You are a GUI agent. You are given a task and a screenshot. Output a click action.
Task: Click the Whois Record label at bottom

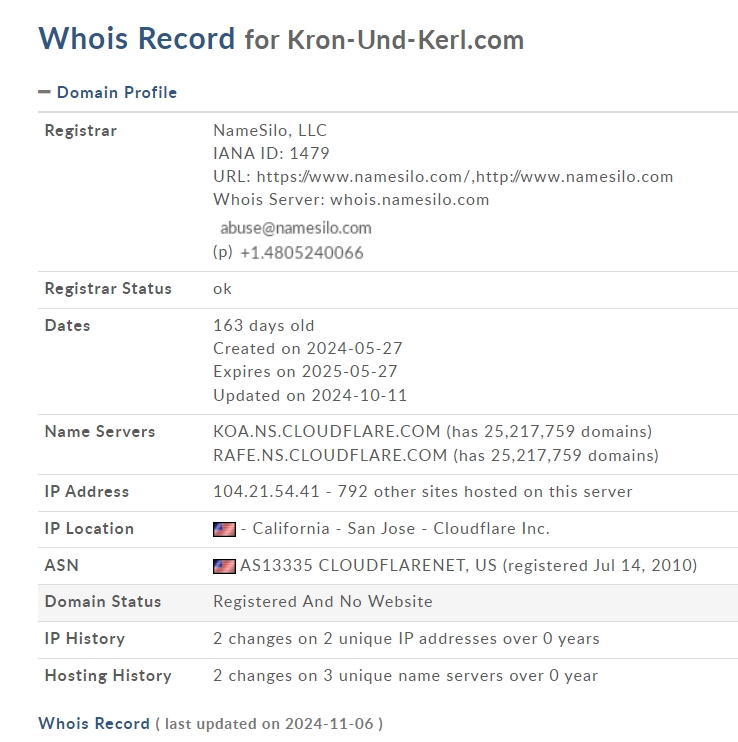click(93, 722)
